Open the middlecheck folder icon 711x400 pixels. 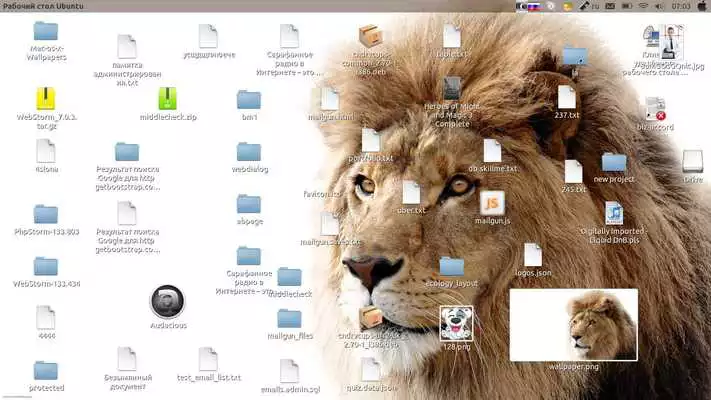(x=289, y=277)
